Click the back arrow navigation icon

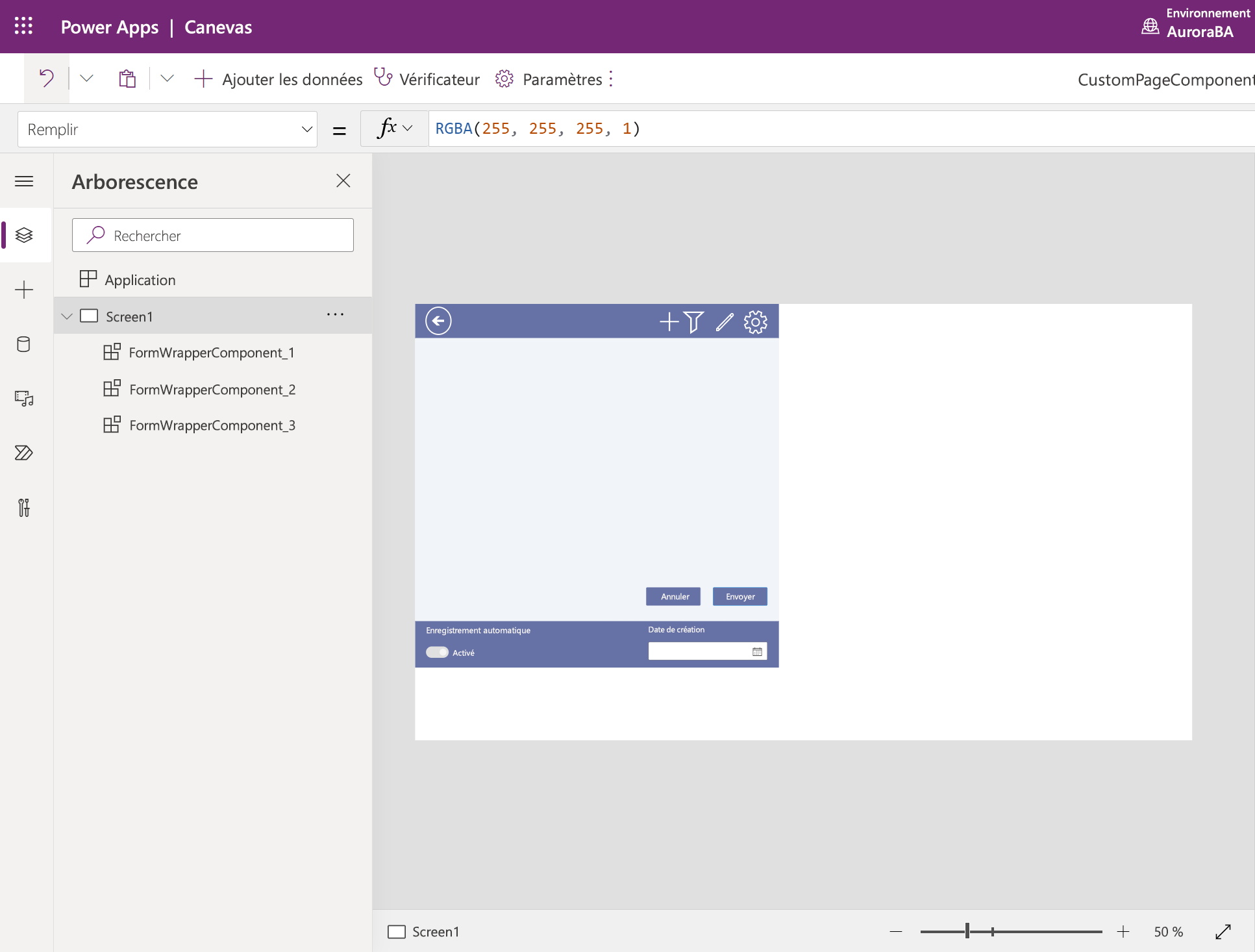click(x=438, y=321)
